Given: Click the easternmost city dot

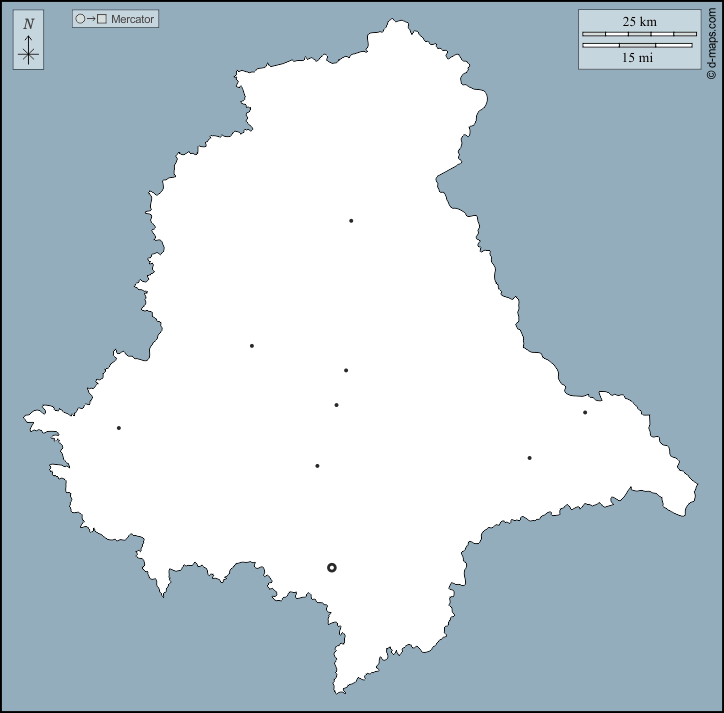Looking at the screenshot, I should [585, 413].
